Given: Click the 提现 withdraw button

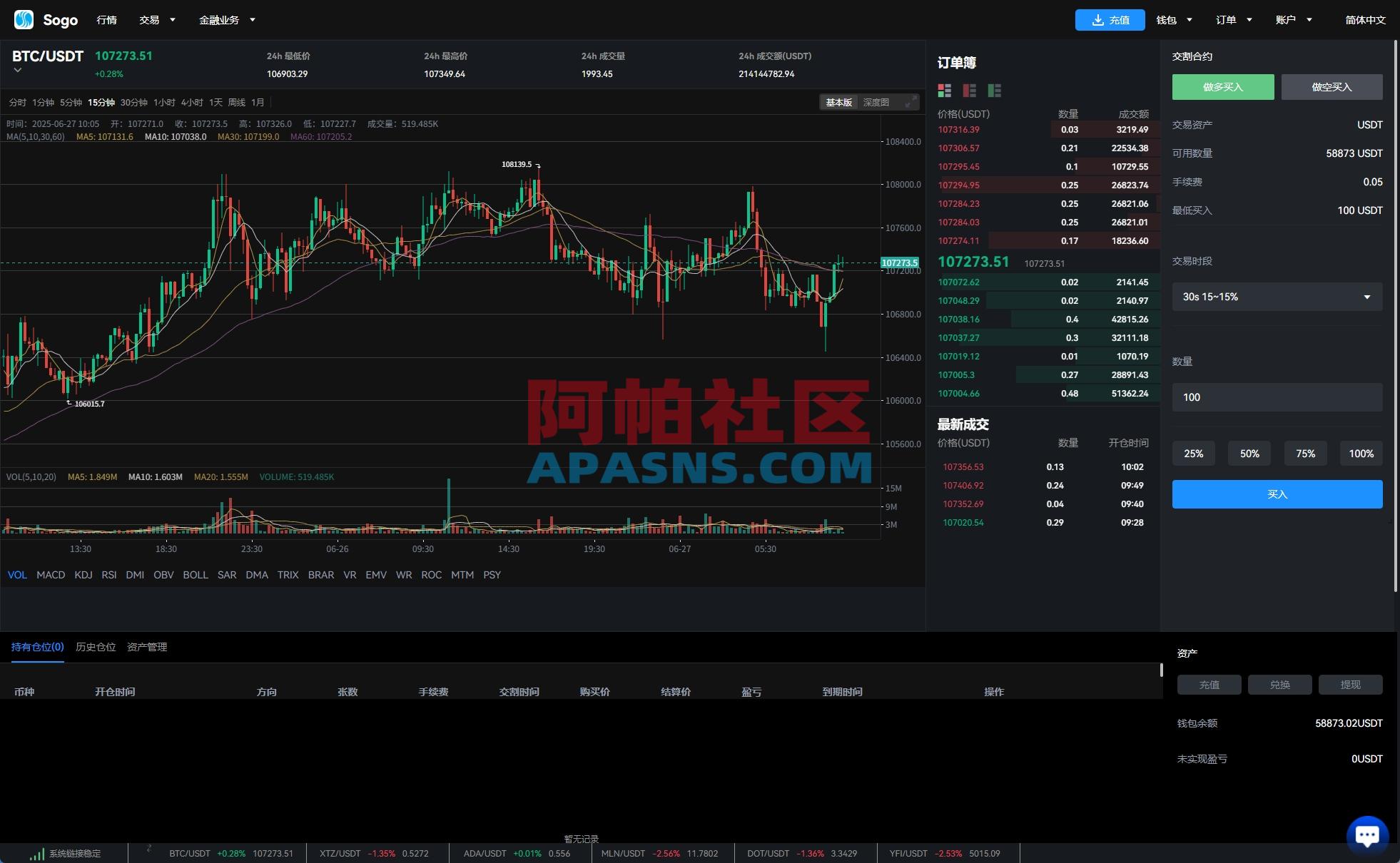Looking at the screenshot, I should pos(1349,684).
